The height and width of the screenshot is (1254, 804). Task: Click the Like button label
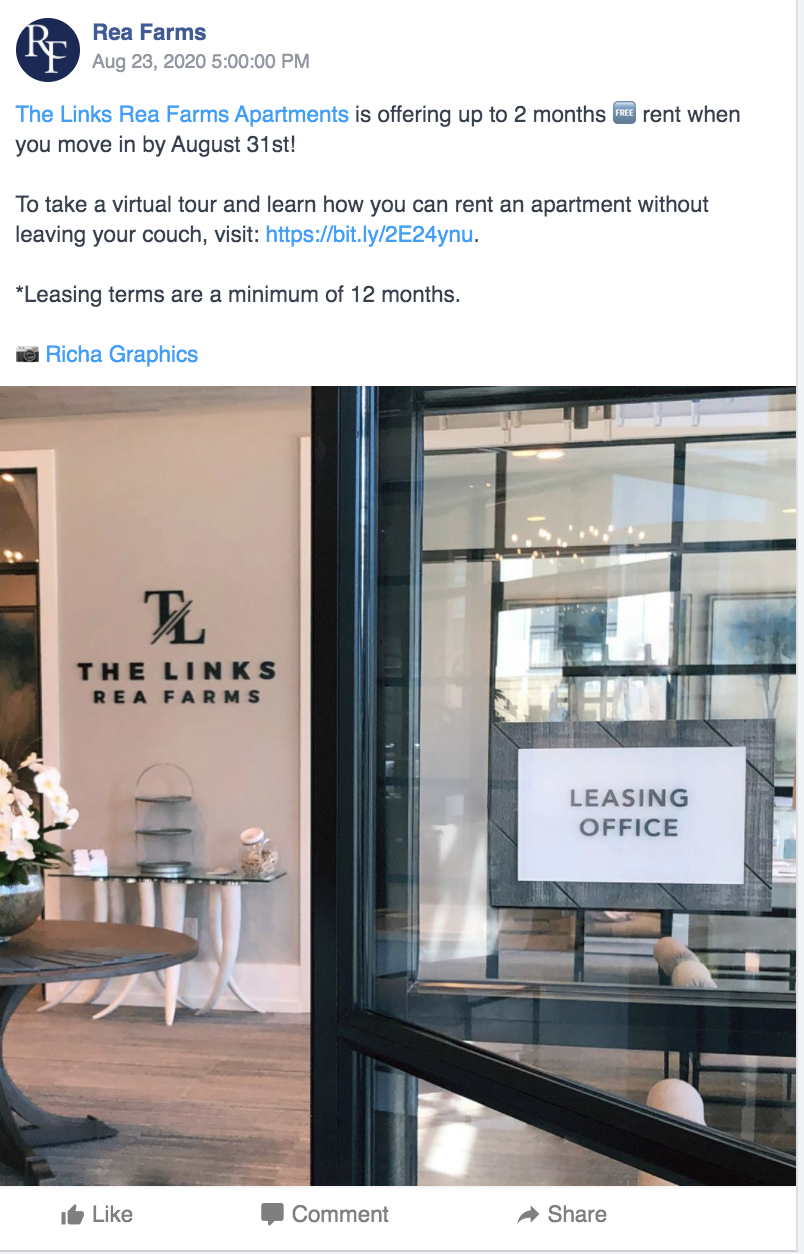[x=112, y=1214]
